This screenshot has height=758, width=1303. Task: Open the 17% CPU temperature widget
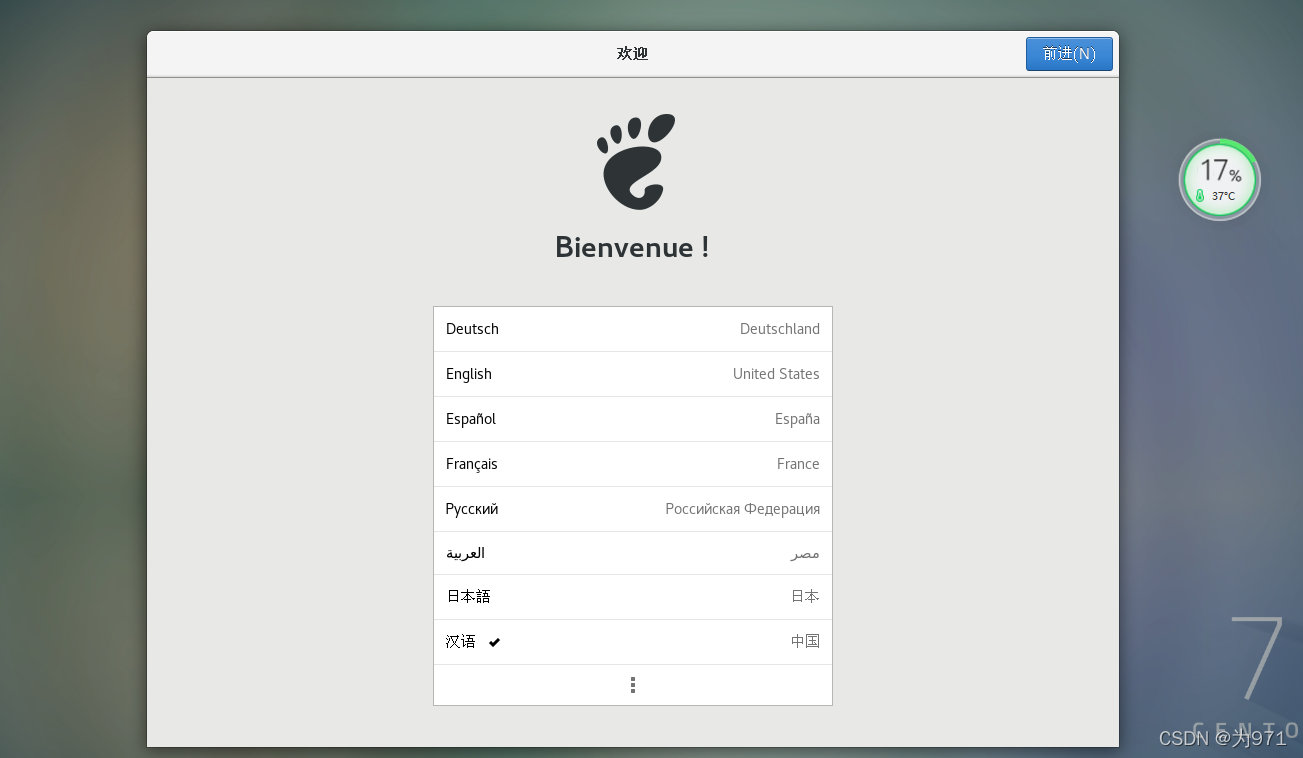[x=1220, y=180]
